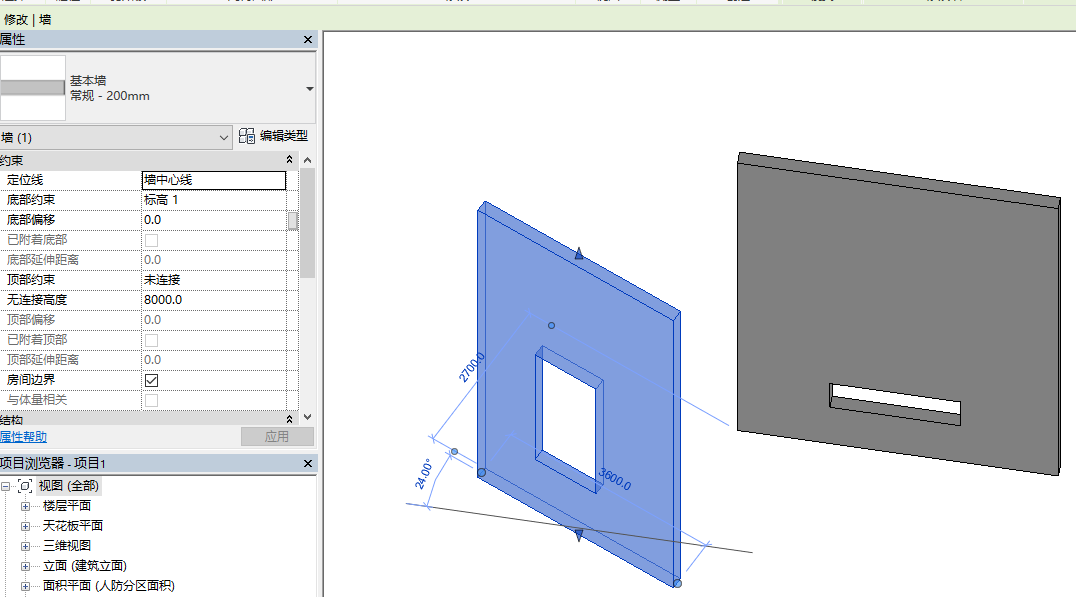Expand the 三维视图 tree node
This screenshot has height=597, width=1076.
pos(25,546)
